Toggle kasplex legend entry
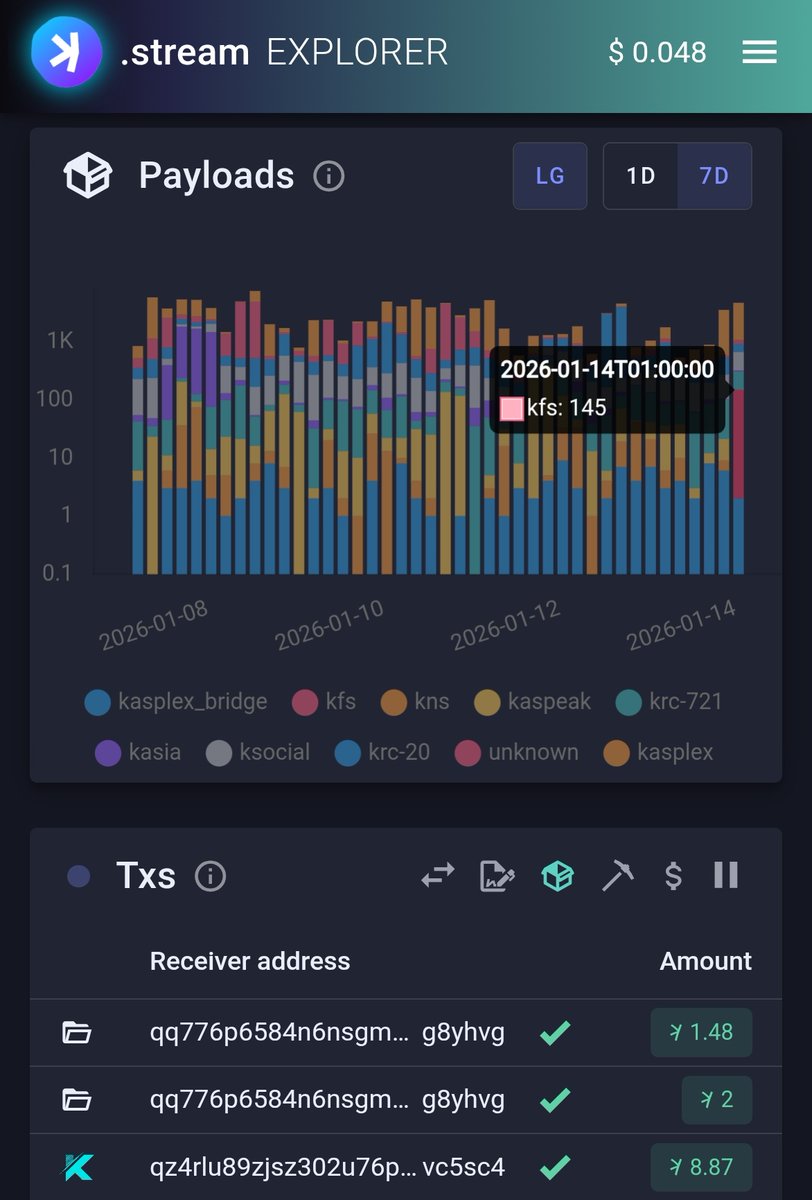Screen dimensions: 812x1200 658,752
